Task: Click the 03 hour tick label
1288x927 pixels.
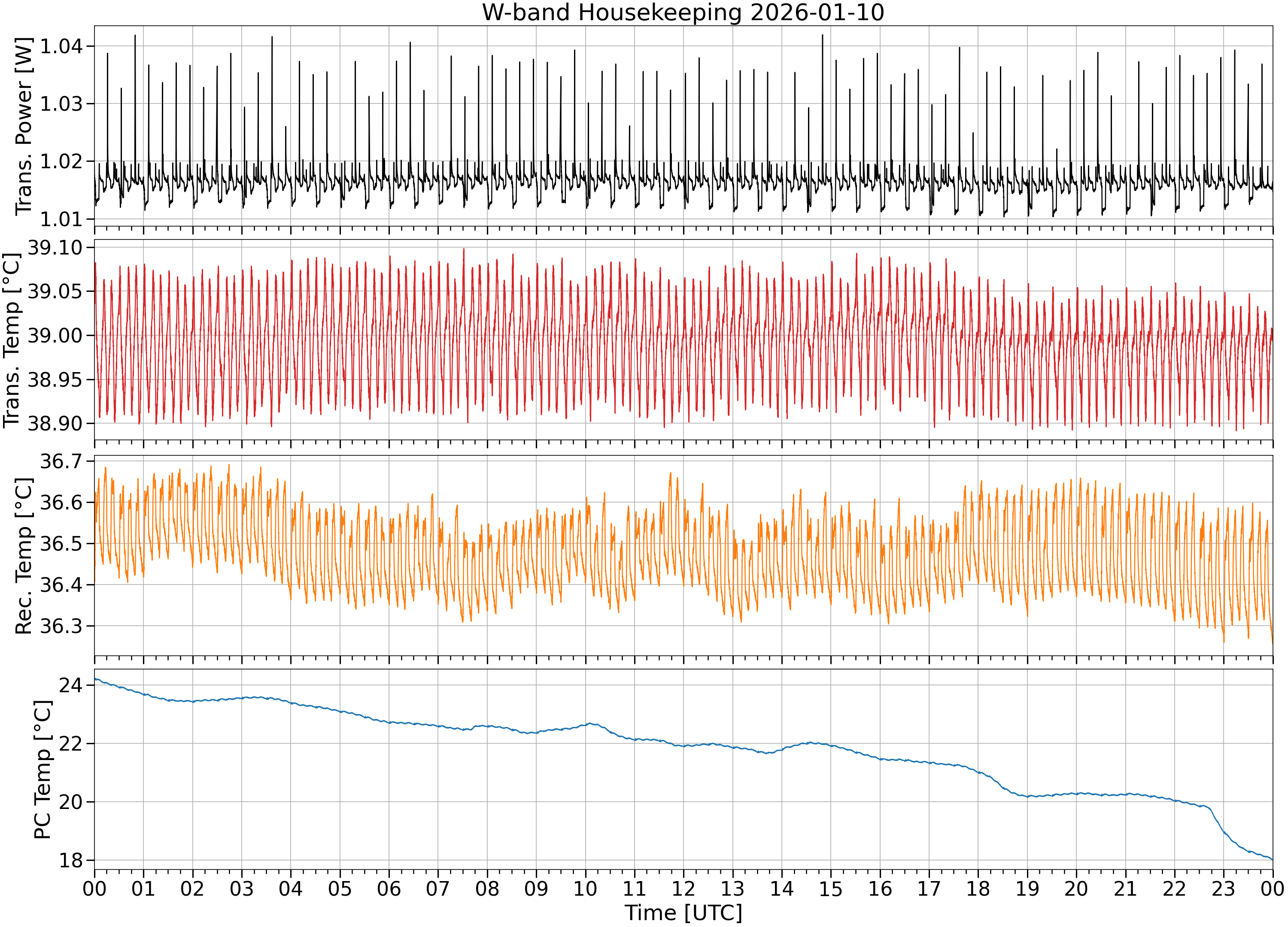Action: tap(241, 888)
